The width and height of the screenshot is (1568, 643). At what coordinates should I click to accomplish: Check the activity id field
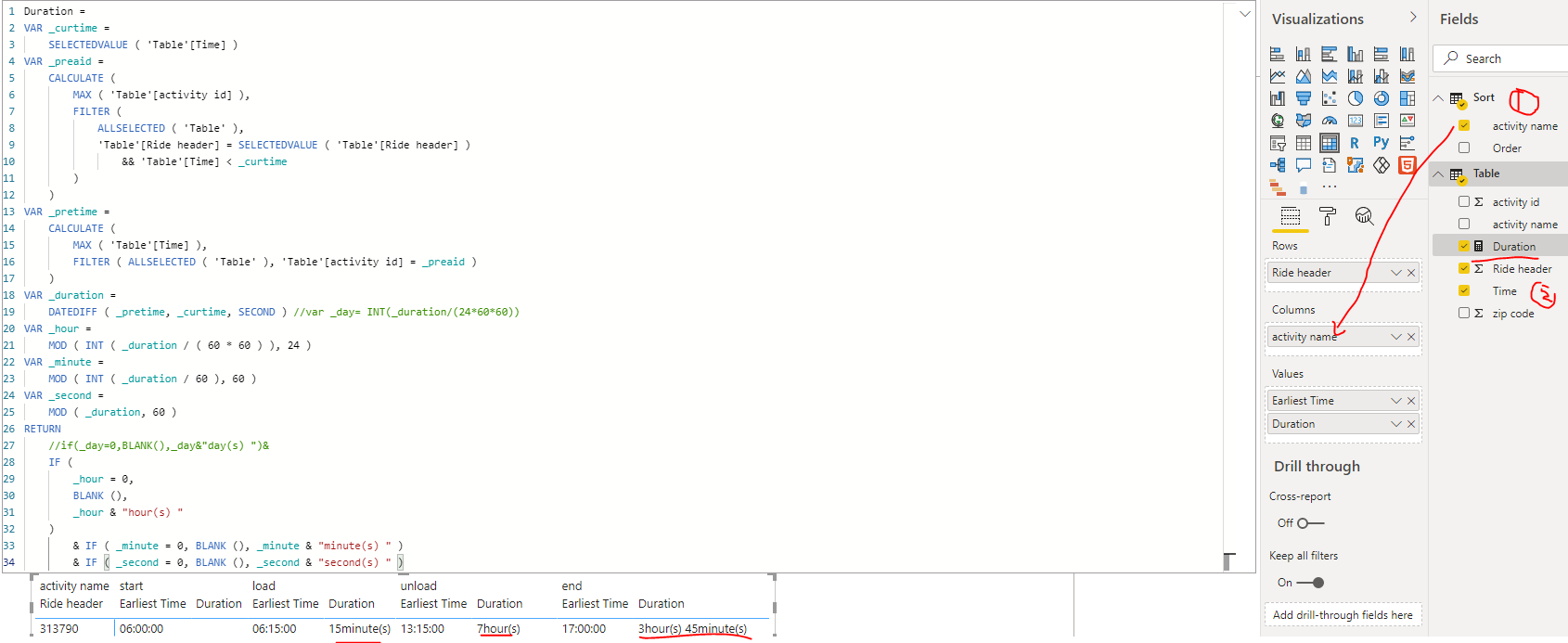(1464, 202)
